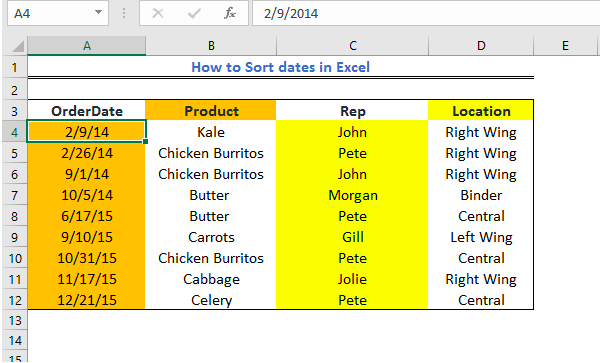The height and width of the screenshot is (363, 601).
Task: Click the Cancel (X) formula bar icon
Action: [158, 13]
